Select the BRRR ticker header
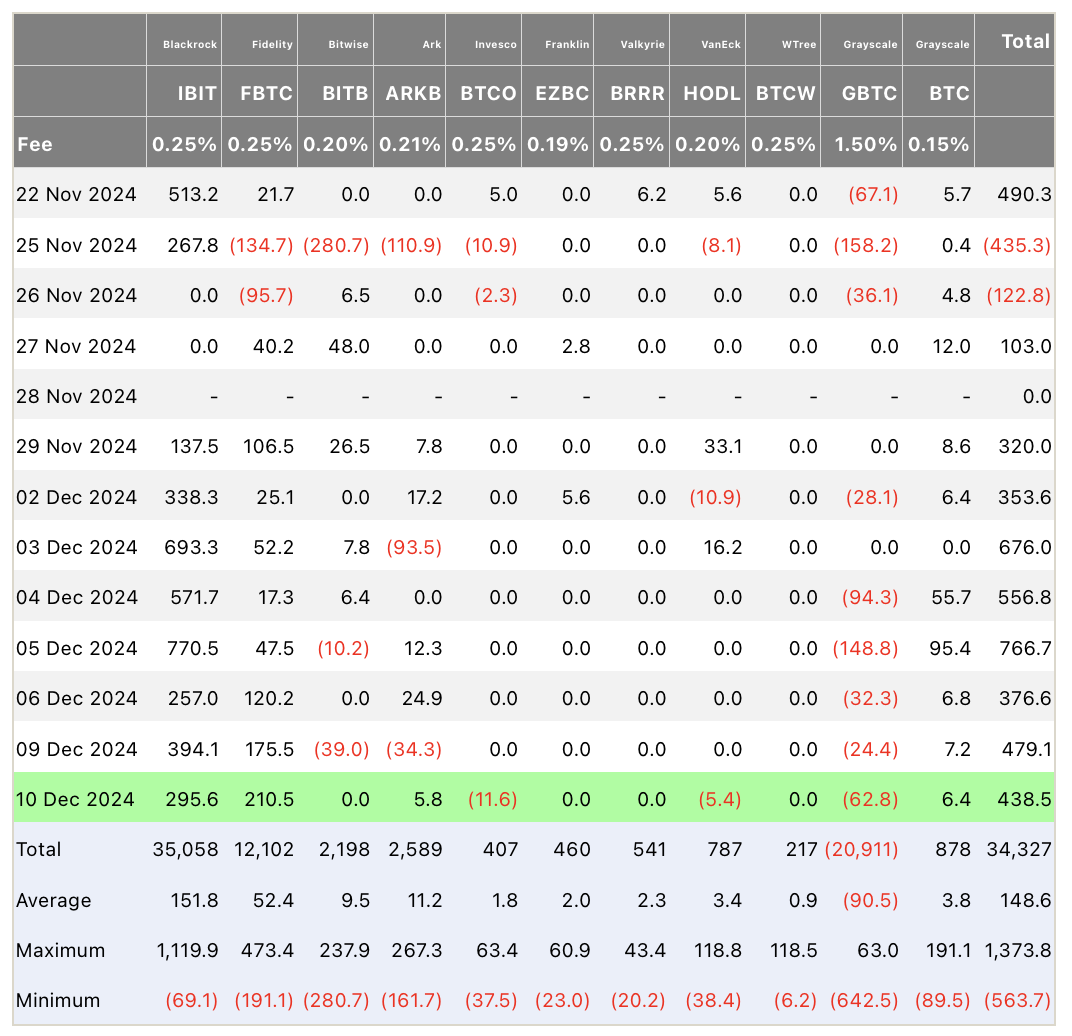The height and width of the screenshot is (1036, 1072). click(x=637, y=93)
